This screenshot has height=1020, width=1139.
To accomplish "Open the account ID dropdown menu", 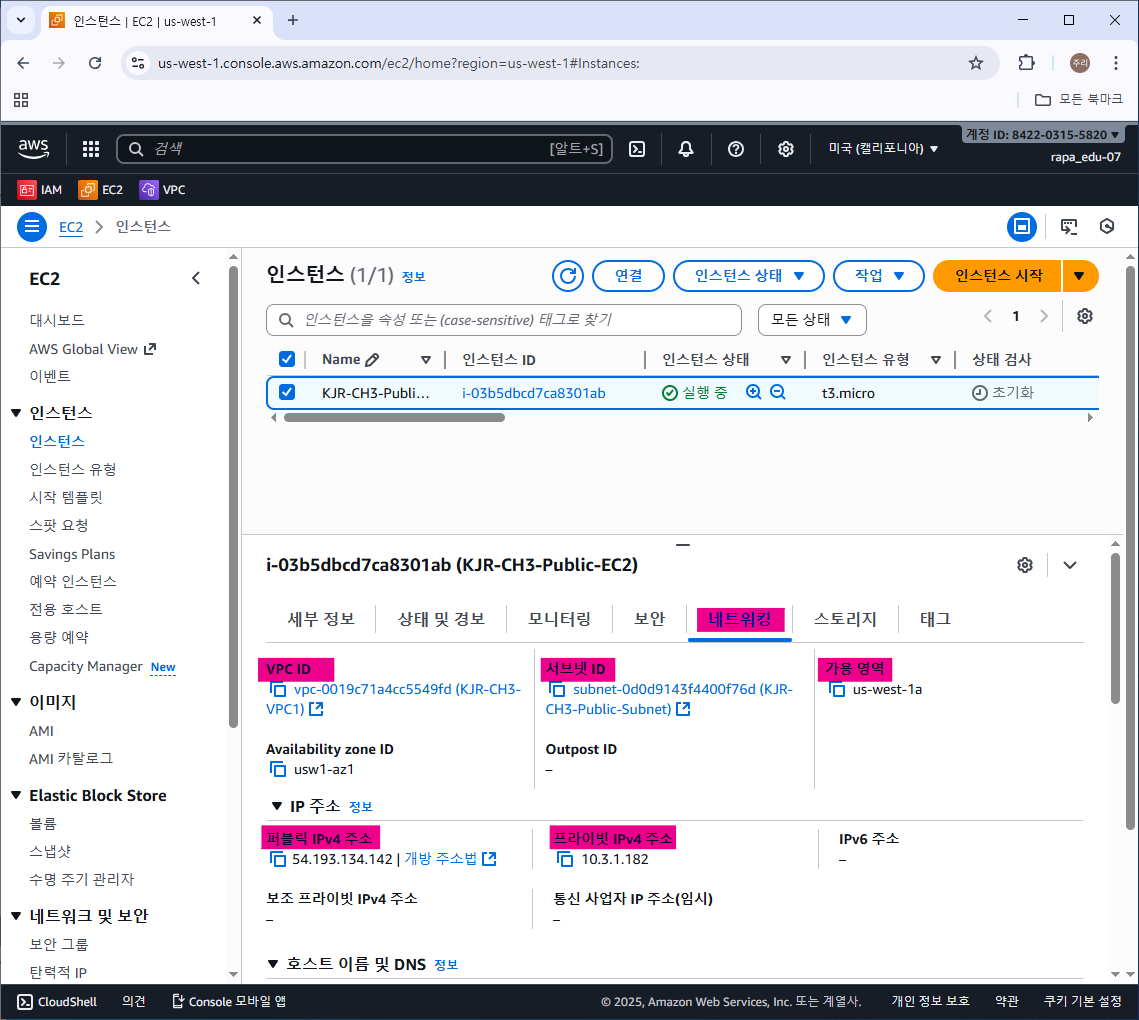I will click(1042, 134).
